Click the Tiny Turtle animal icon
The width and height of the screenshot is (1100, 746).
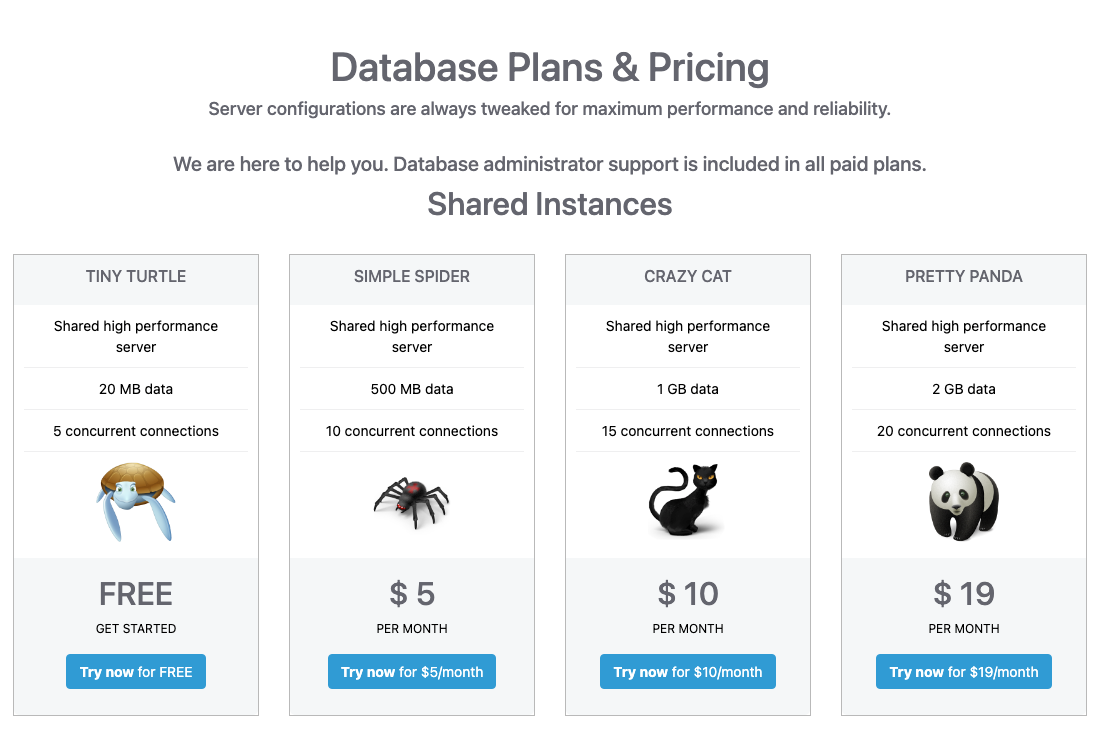click(x=135, y=502)
